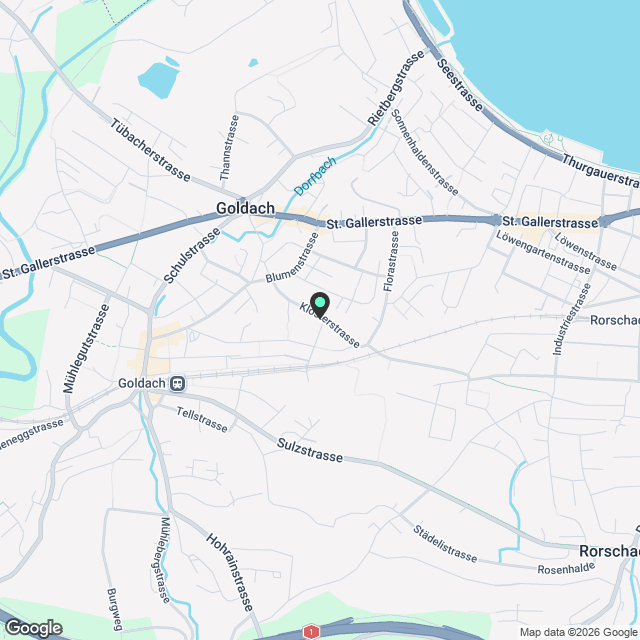This screenshot has height=640, width=640.
Task: Select the Blumenstrasse street label
Action: click(292, 258)
